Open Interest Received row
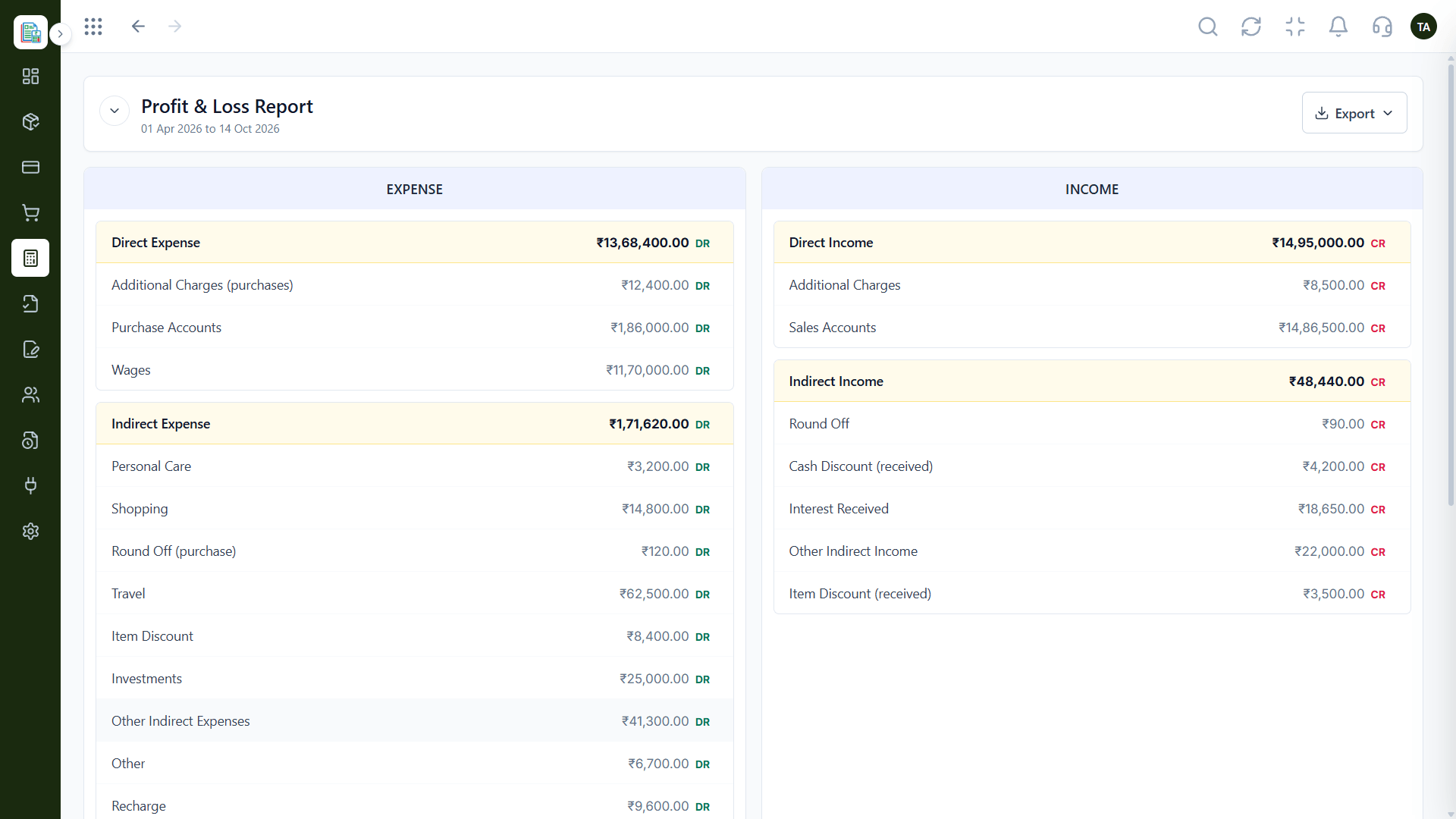 coord(1092,509)
